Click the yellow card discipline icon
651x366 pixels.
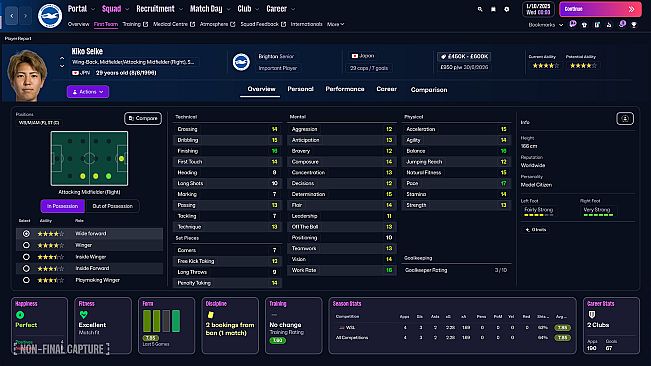210,315
